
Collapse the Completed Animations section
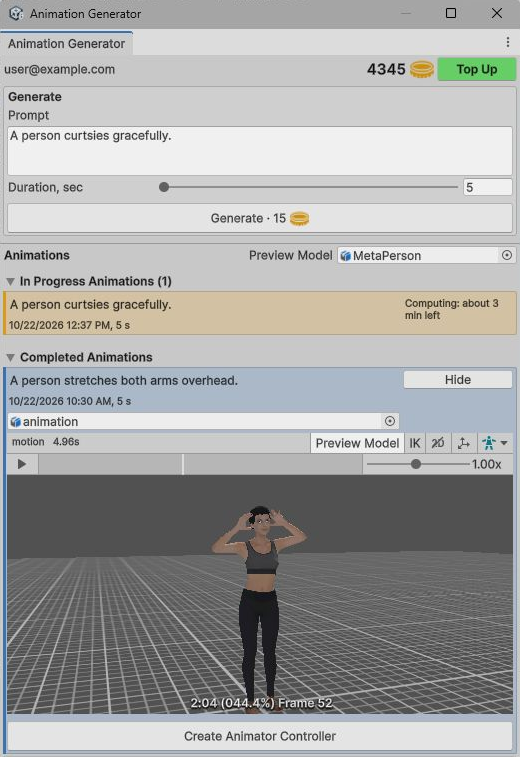(10, 358)
